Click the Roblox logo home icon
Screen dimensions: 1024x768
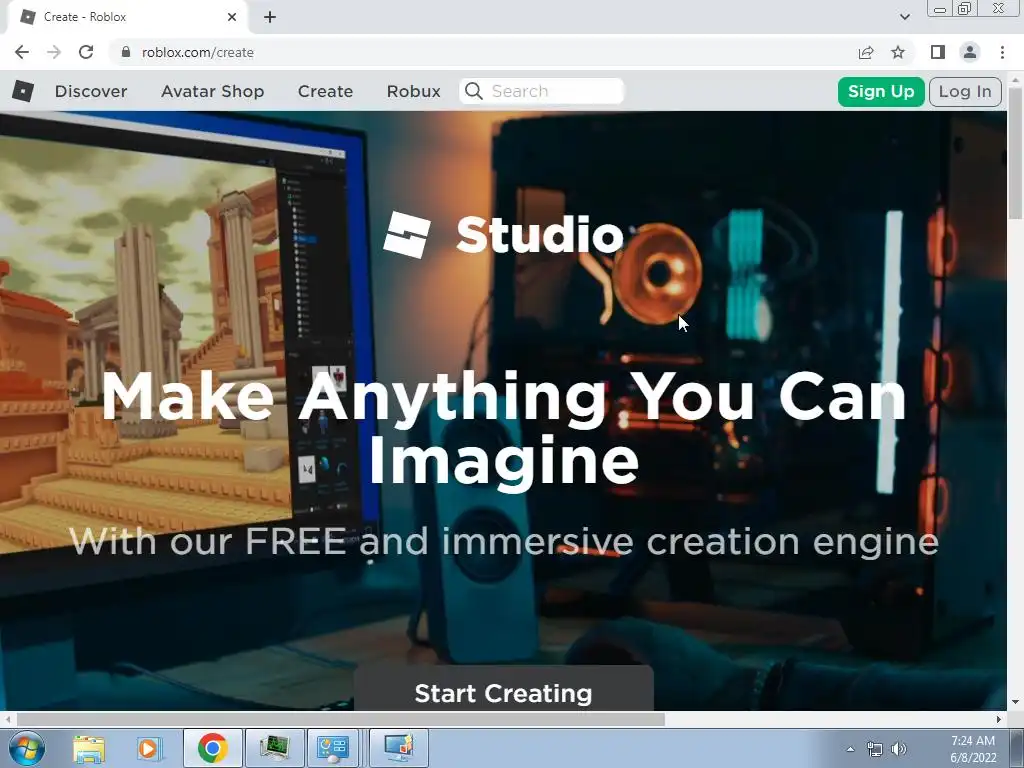tap(23, 91)
